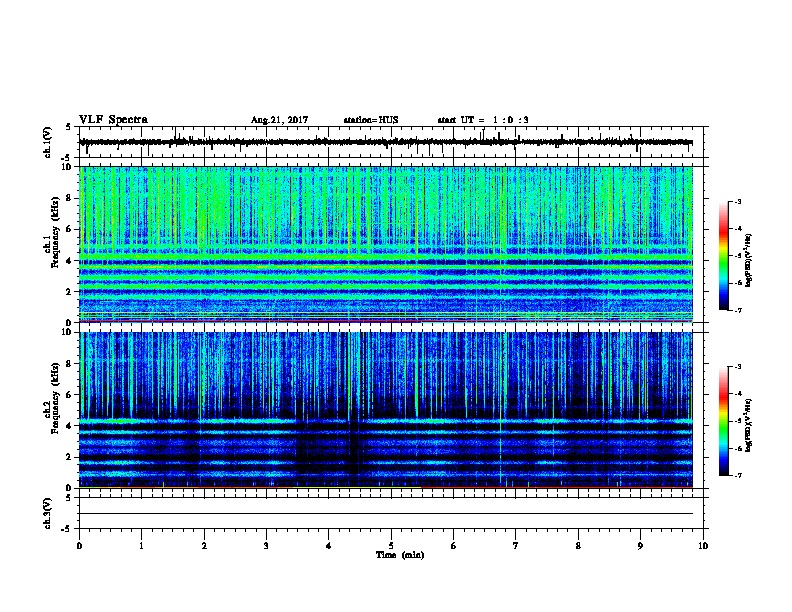Click the ch.1 spectrogram color bar

pyautogui.click(x=723, y=256)
